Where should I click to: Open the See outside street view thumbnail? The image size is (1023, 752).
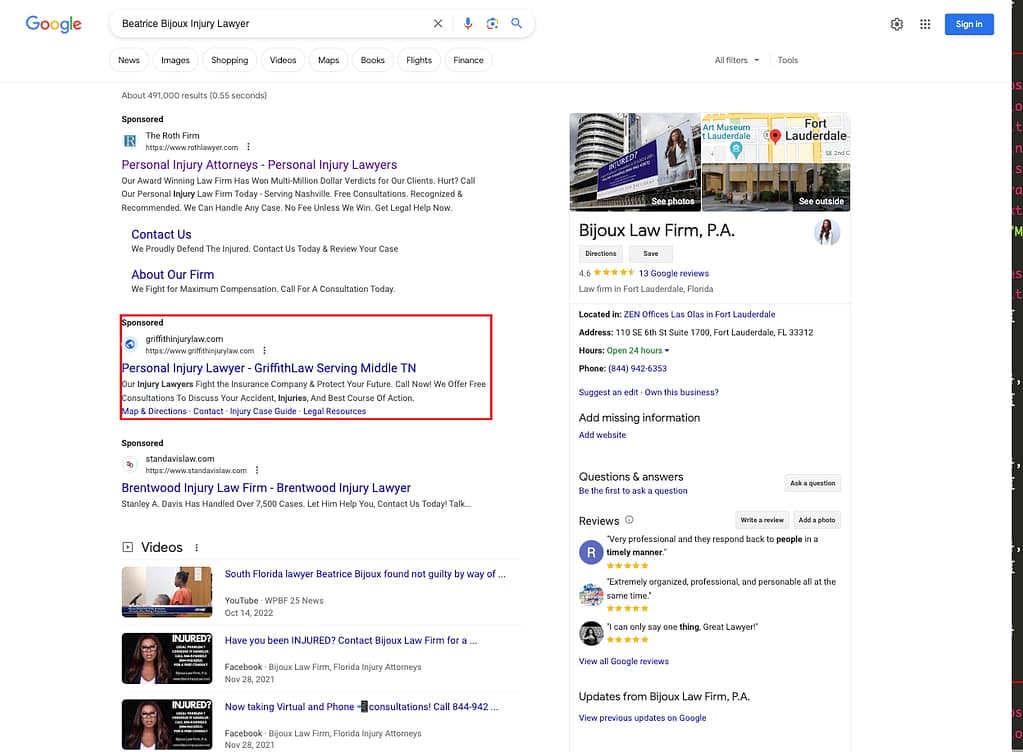click(776, 187)
